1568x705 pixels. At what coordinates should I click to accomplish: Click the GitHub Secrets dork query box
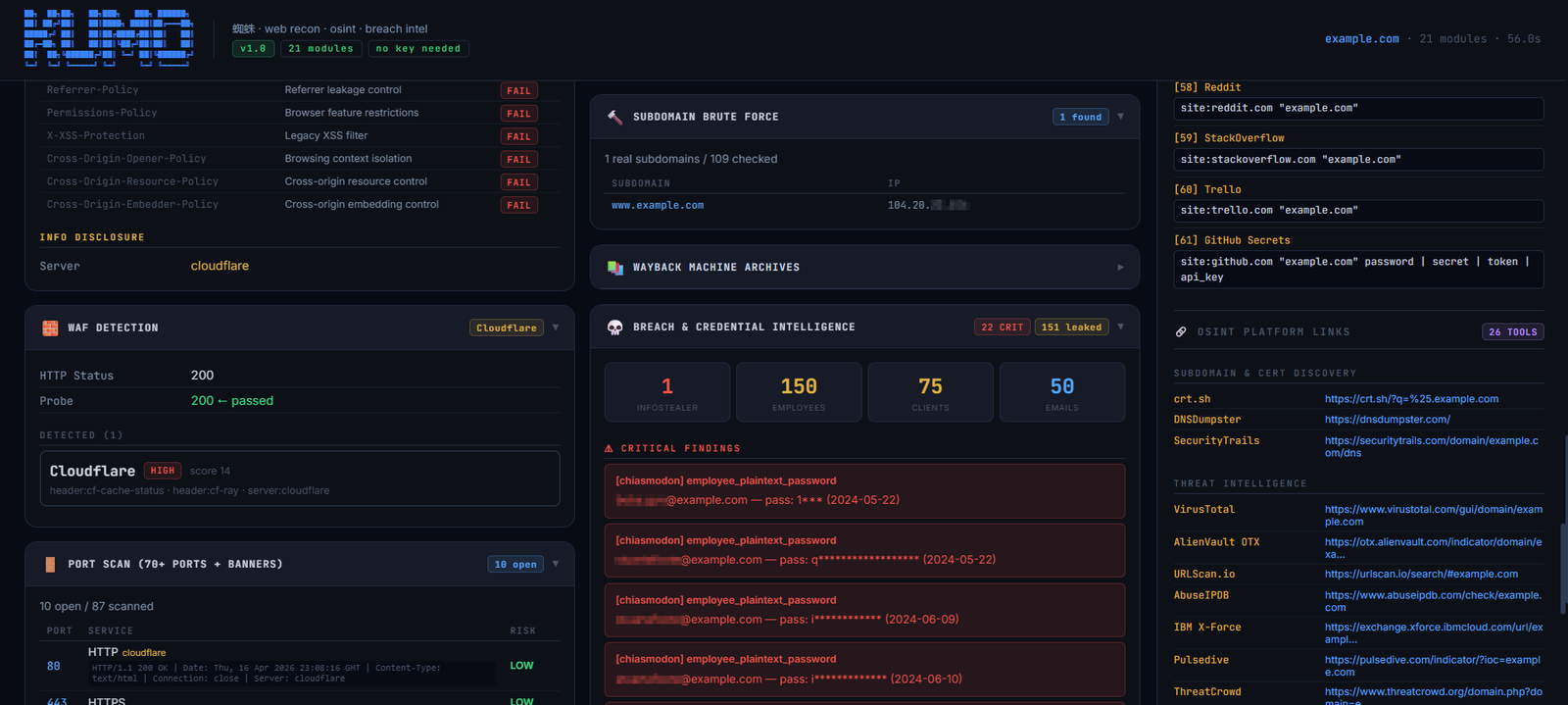1358,270
